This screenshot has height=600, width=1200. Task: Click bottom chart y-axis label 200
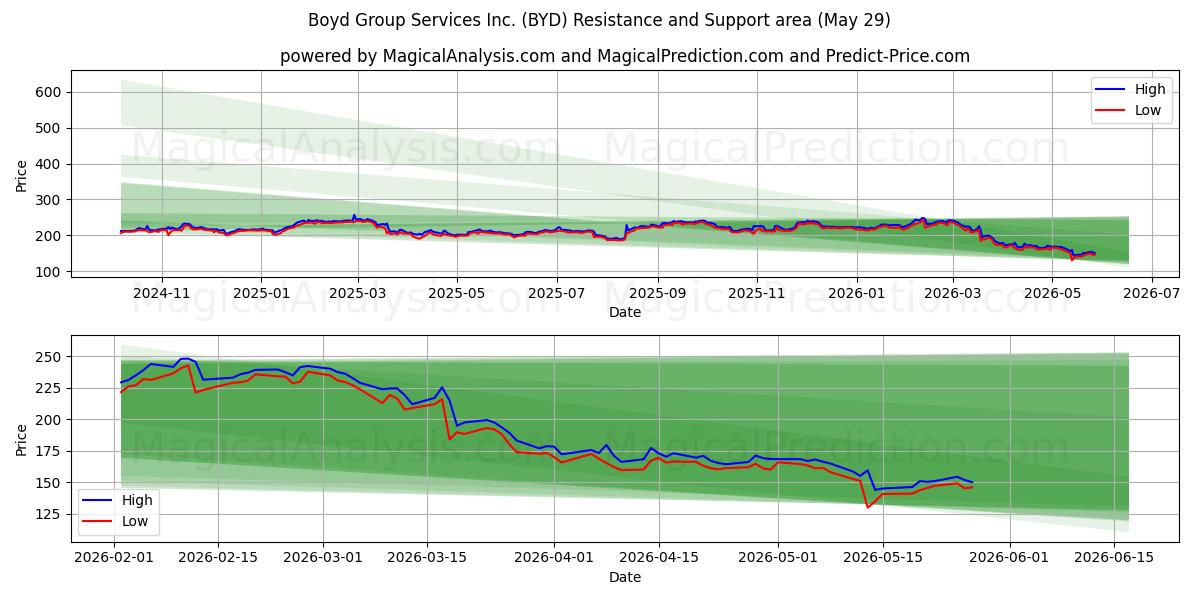50,420
